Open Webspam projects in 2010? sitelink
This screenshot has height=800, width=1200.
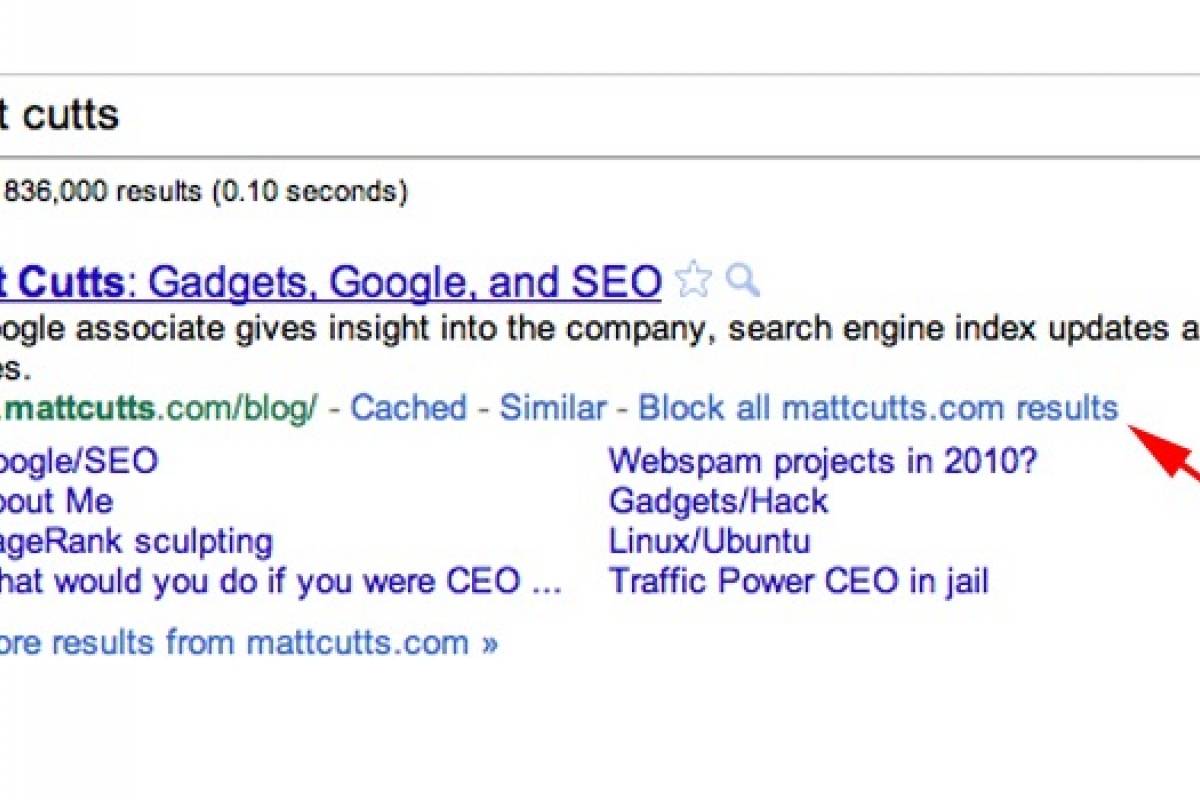(x=823, y=462)
